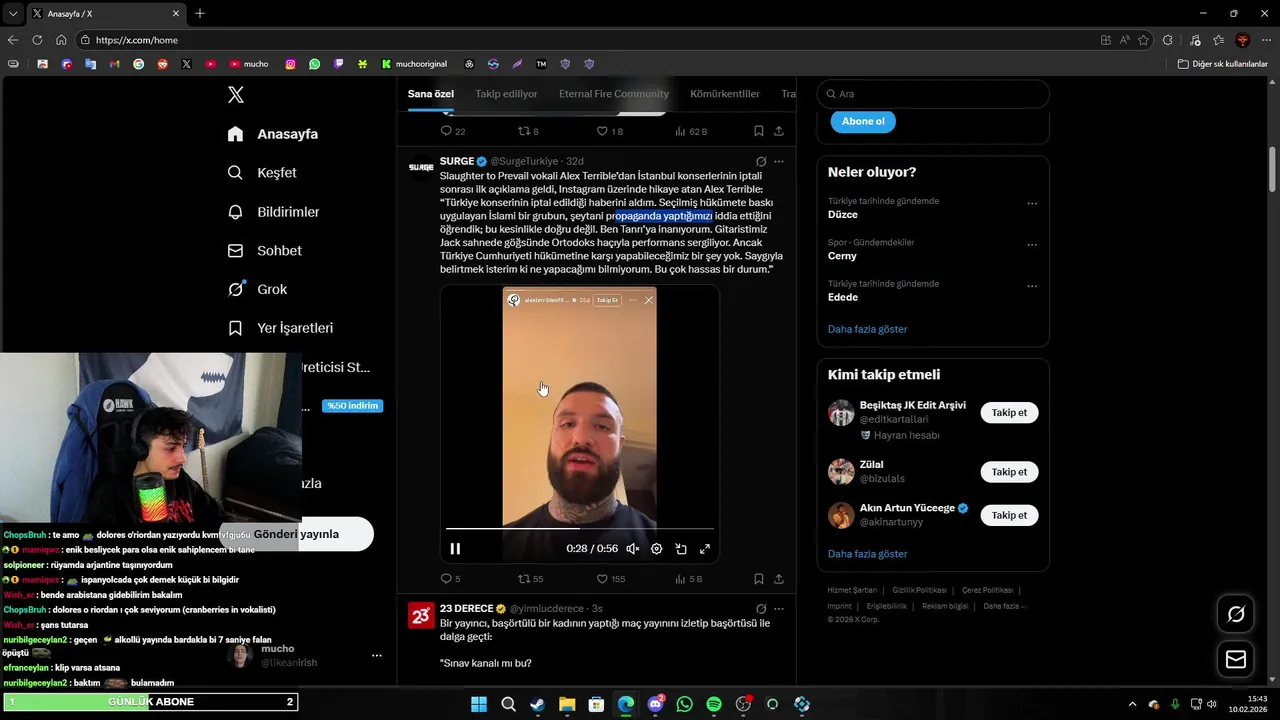Show more trends under Neler oluyor

pos(867,329)
